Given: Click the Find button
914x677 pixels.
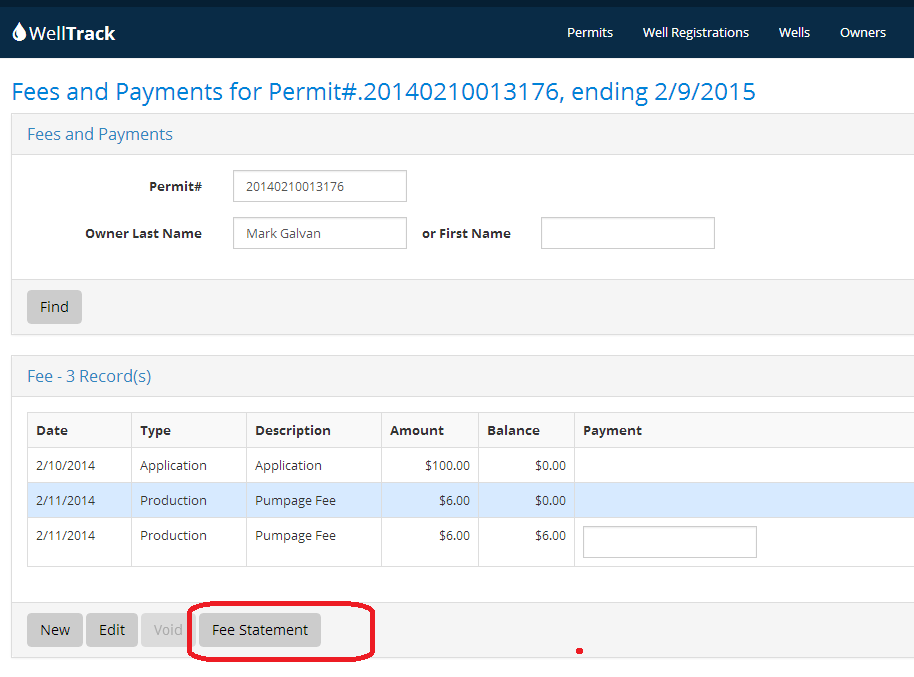Looking at the screenshot, I should [x=54, y=307].
